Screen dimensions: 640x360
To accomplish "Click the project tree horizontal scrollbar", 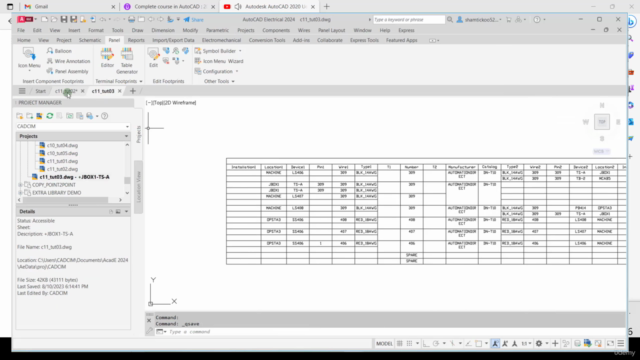I will (x=66, y=200).
